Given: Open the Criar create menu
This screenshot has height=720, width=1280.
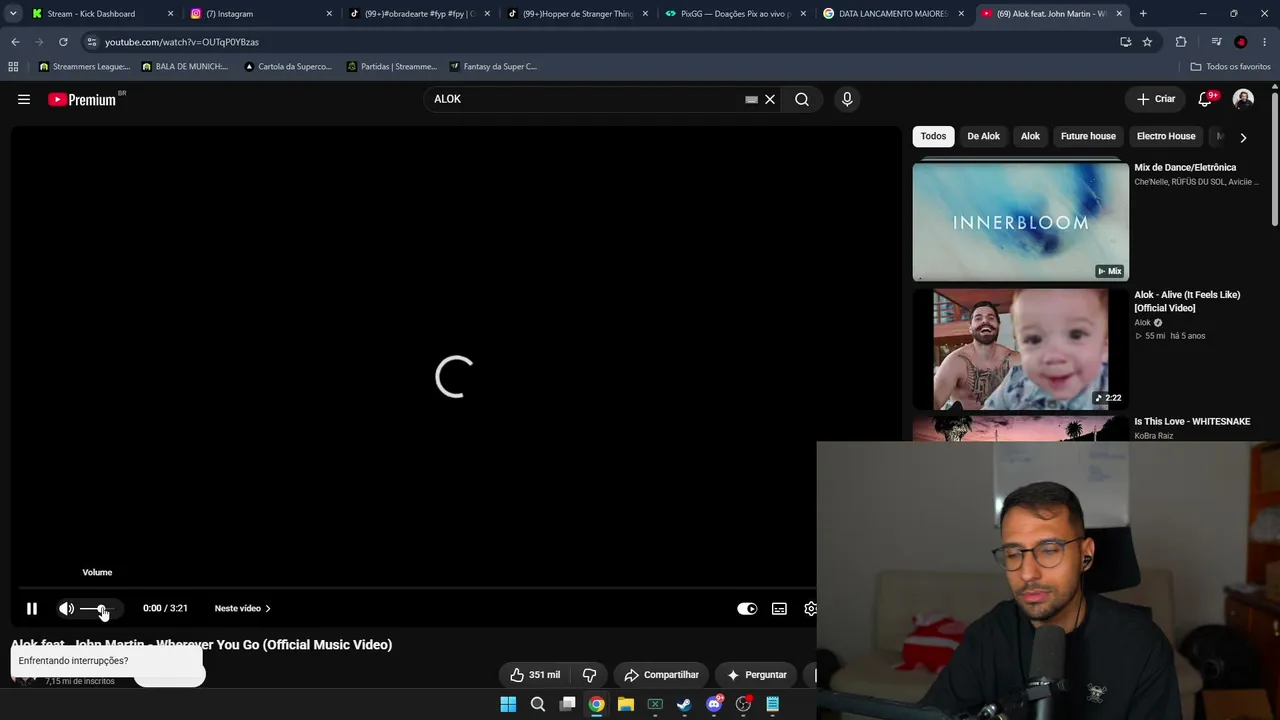Looking at the screenshot, I should (x=1155, y=99).
